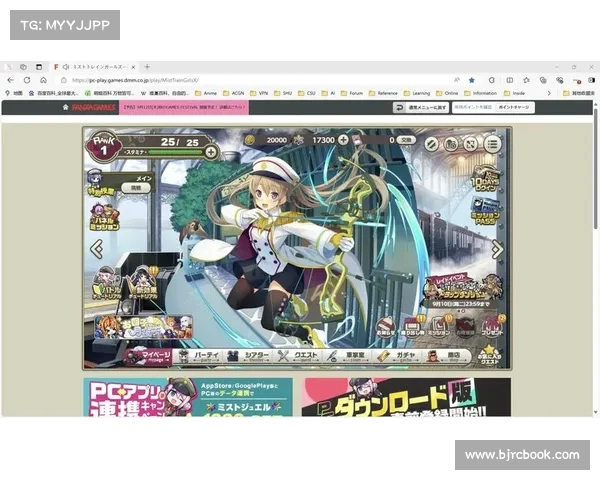Open the moon-viewing event banner

[143, 327]
